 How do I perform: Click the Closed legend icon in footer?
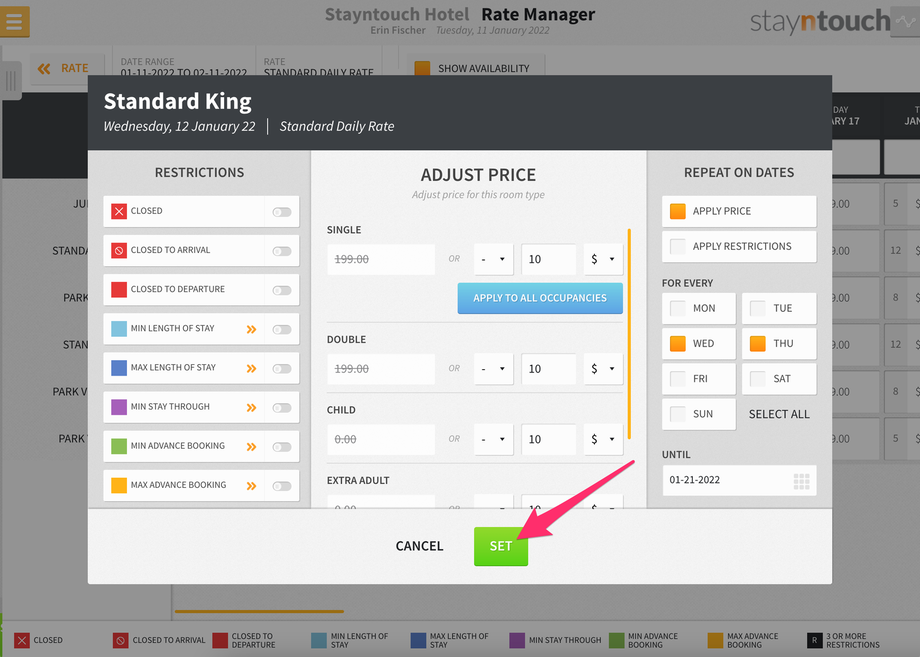22,640
